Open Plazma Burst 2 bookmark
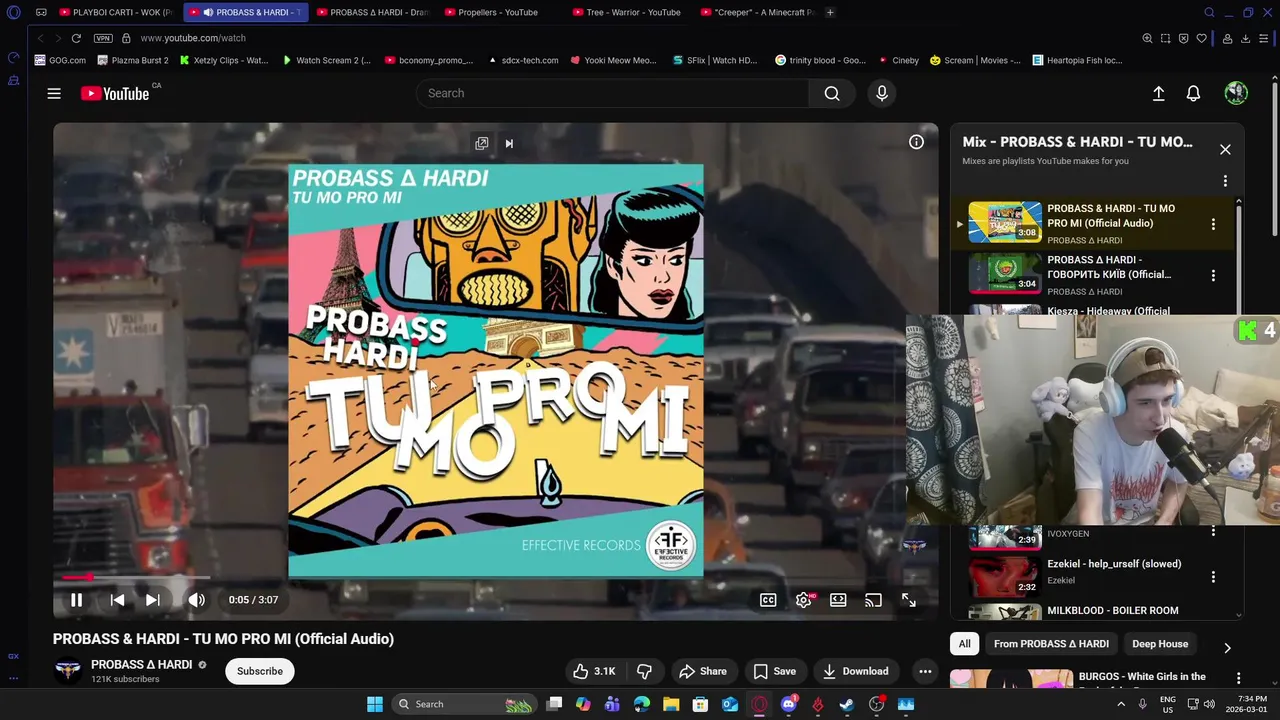 tap(132, 60)
